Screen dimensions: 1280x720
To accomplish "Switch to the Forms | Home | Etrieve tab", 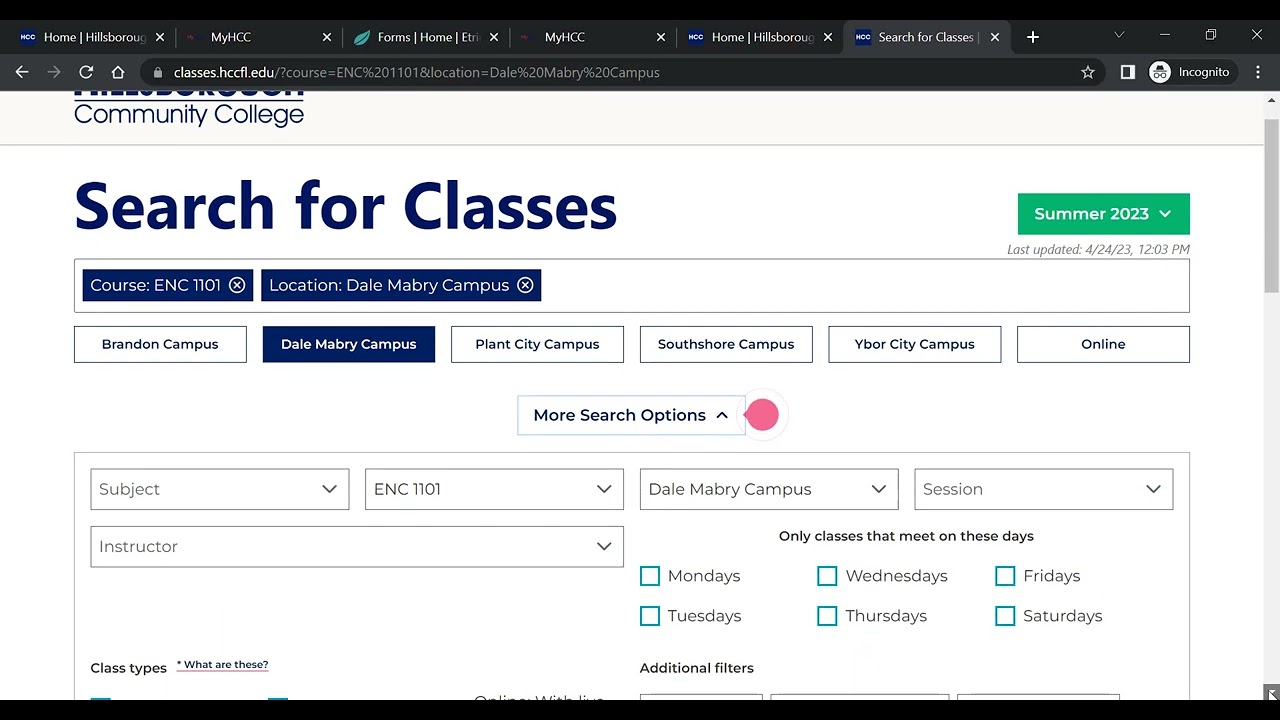I will point(425,37).
